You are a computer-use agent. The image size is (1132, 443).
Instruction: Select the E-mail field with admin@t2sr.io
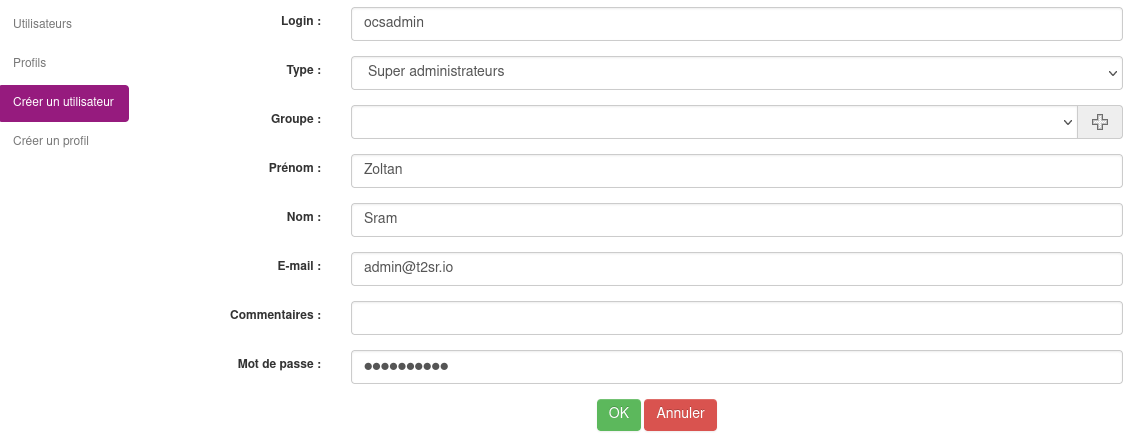pyautogui.click(x=736, y=269)
